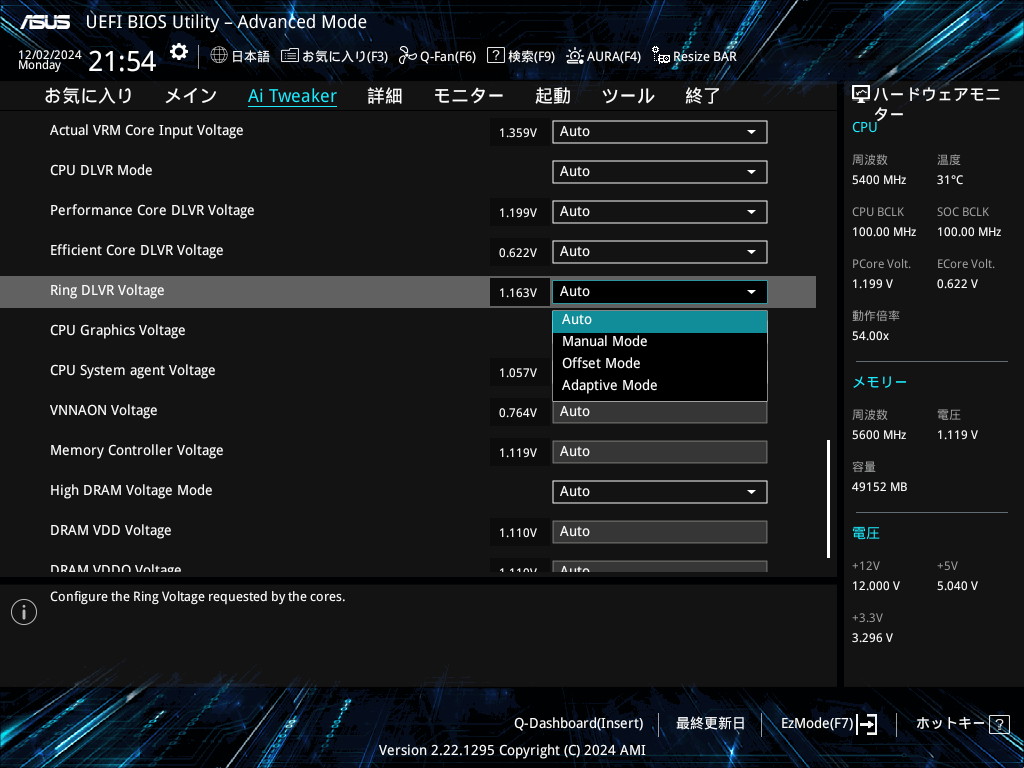Open settings gear icon near clock

178,52
